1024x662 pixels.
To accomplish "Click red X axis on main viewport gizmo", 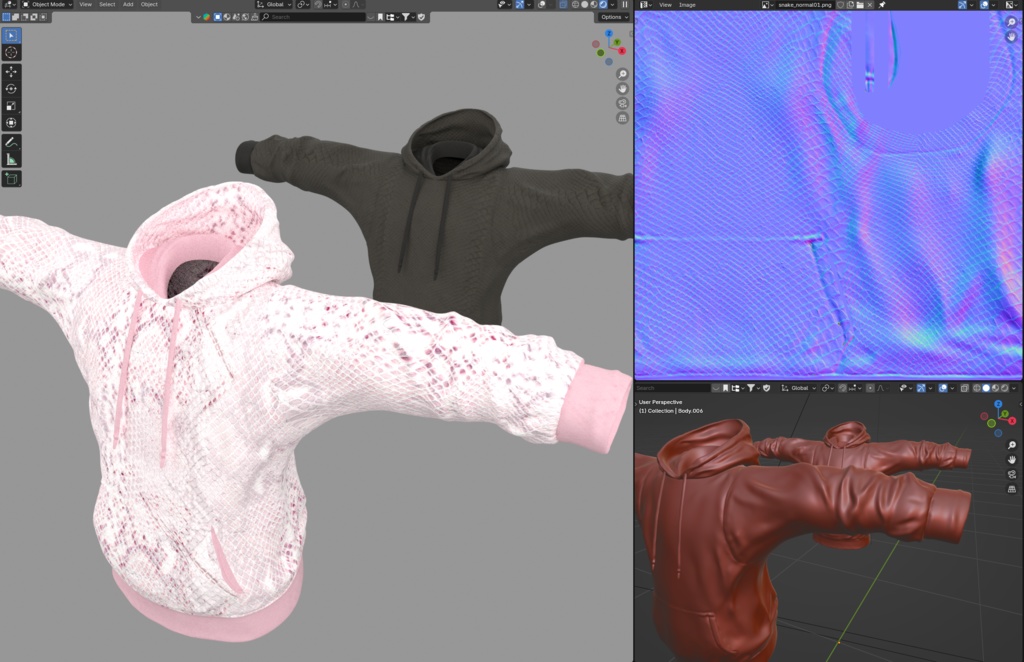I will (x=622, y=50).
